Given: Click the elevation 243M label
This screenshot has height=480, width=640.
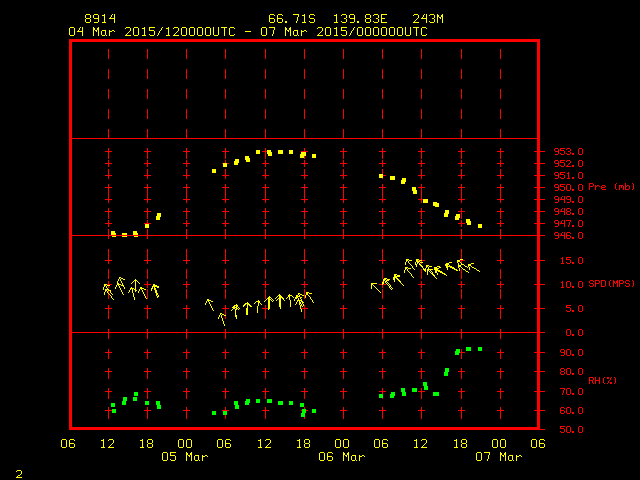Looking at the screenshot, I should (428, 19).
